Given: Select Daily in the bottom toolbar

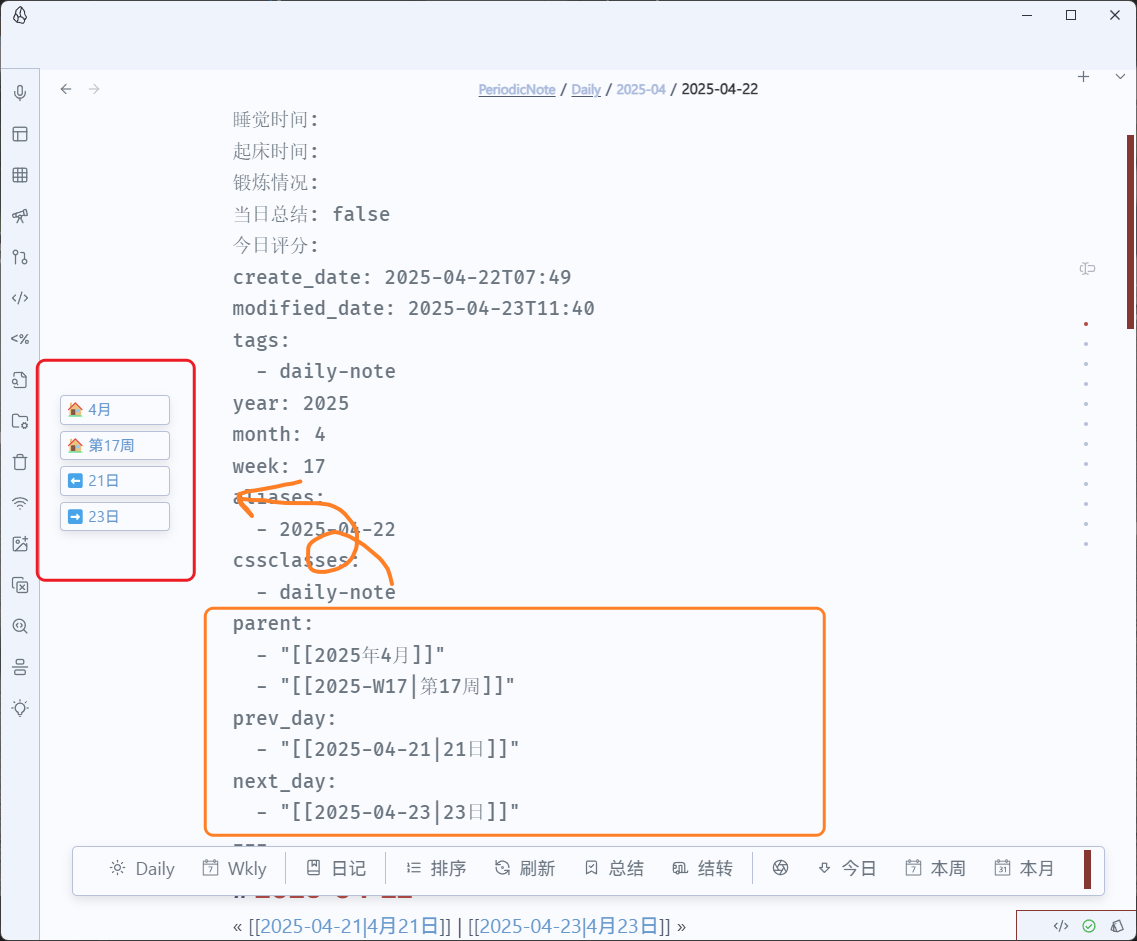Looking at the screenshot, I should point(142,869).
